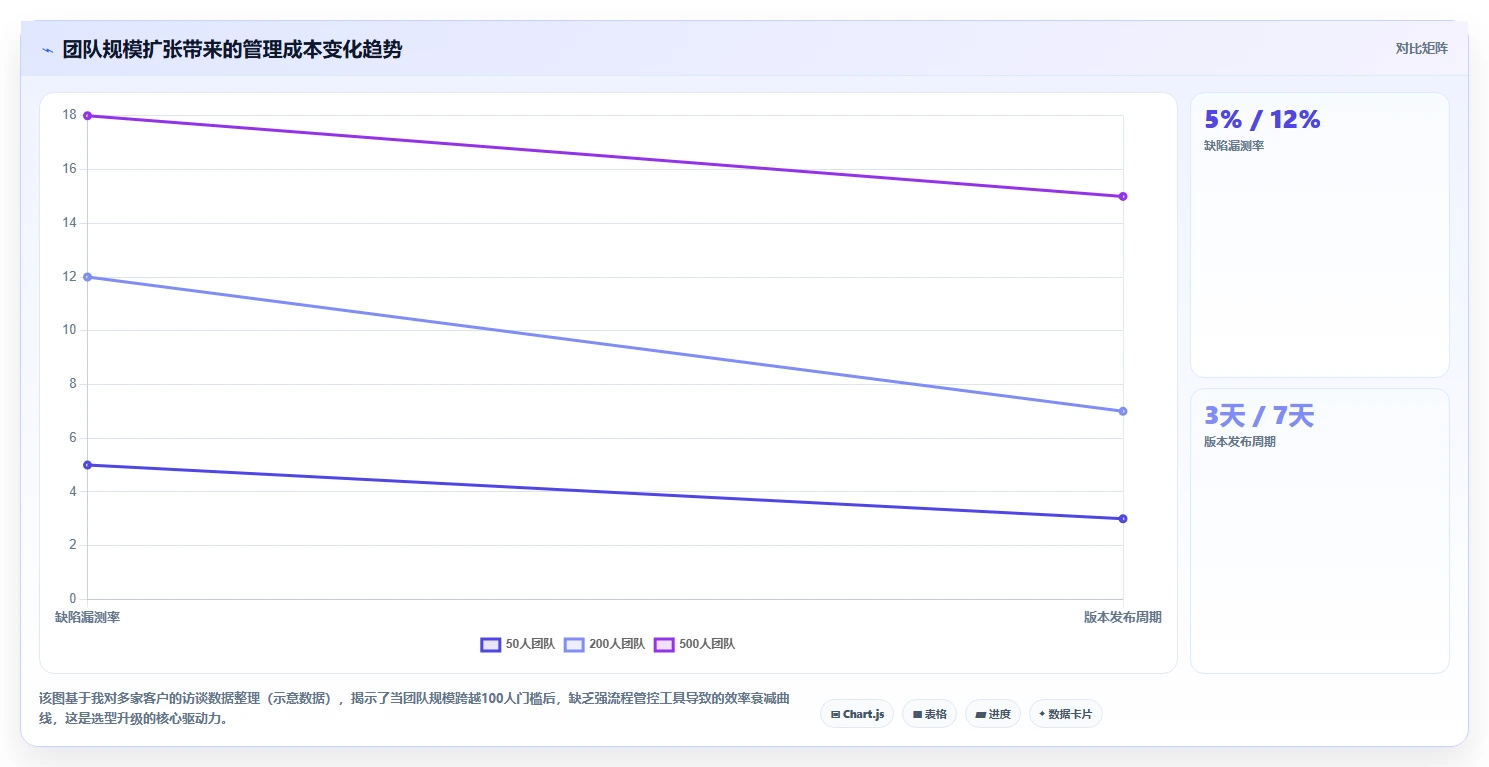Click the 数据卡片 tag
1489x767 pixels.
(1065, 714)
